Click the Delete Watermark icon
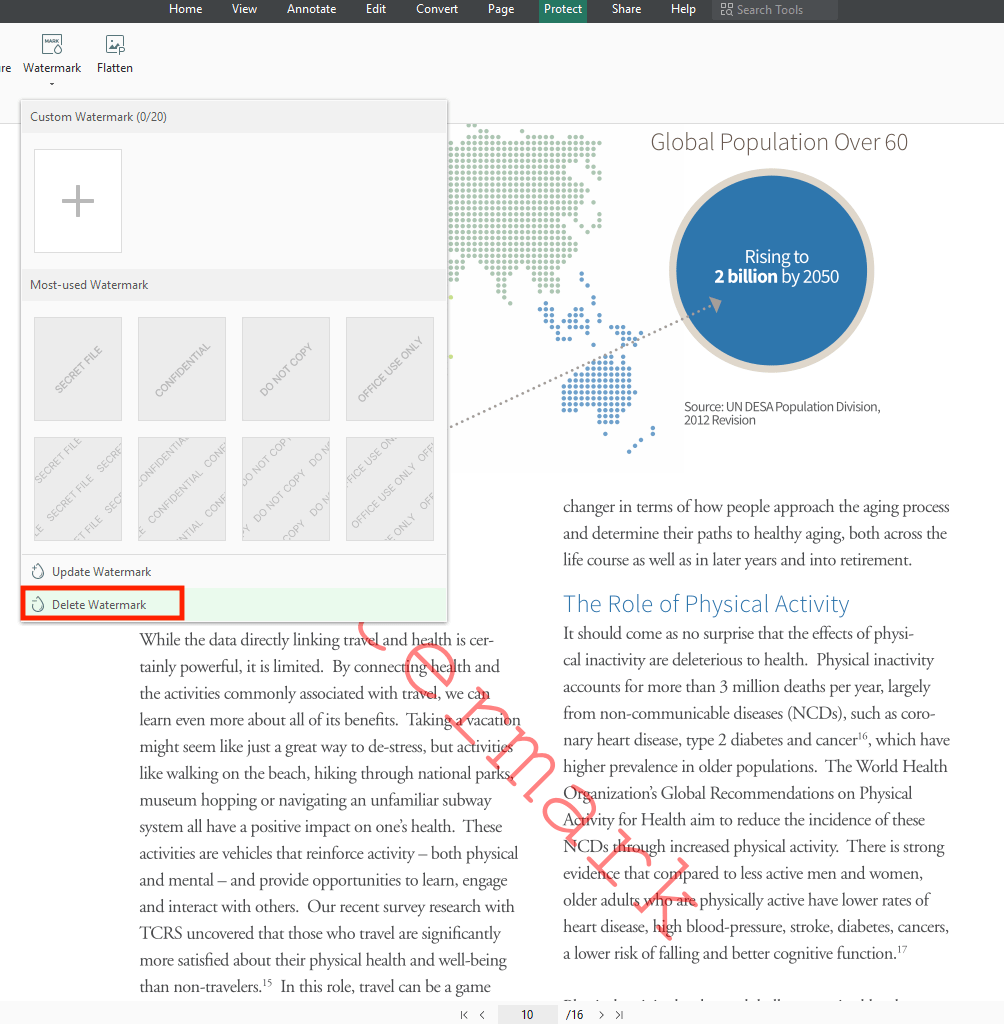 tap(37, 604)
